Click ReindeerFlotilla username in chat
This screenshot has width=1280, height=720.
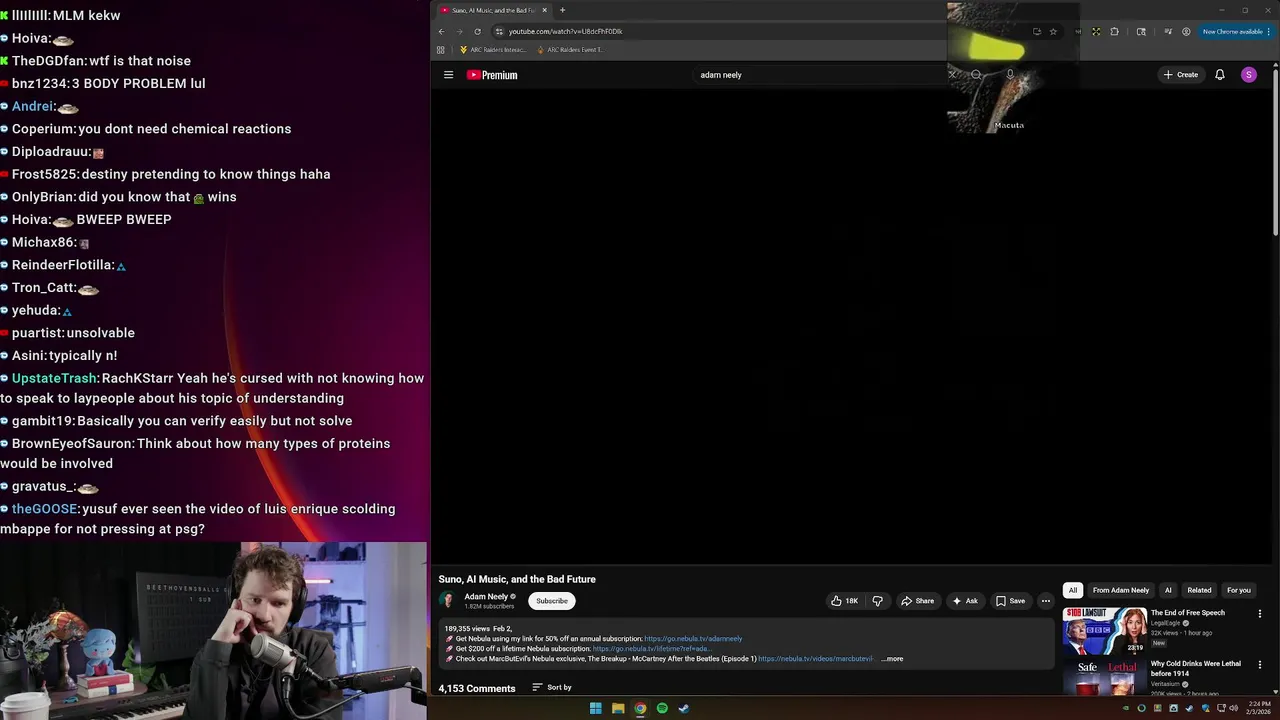click(63, 265)
